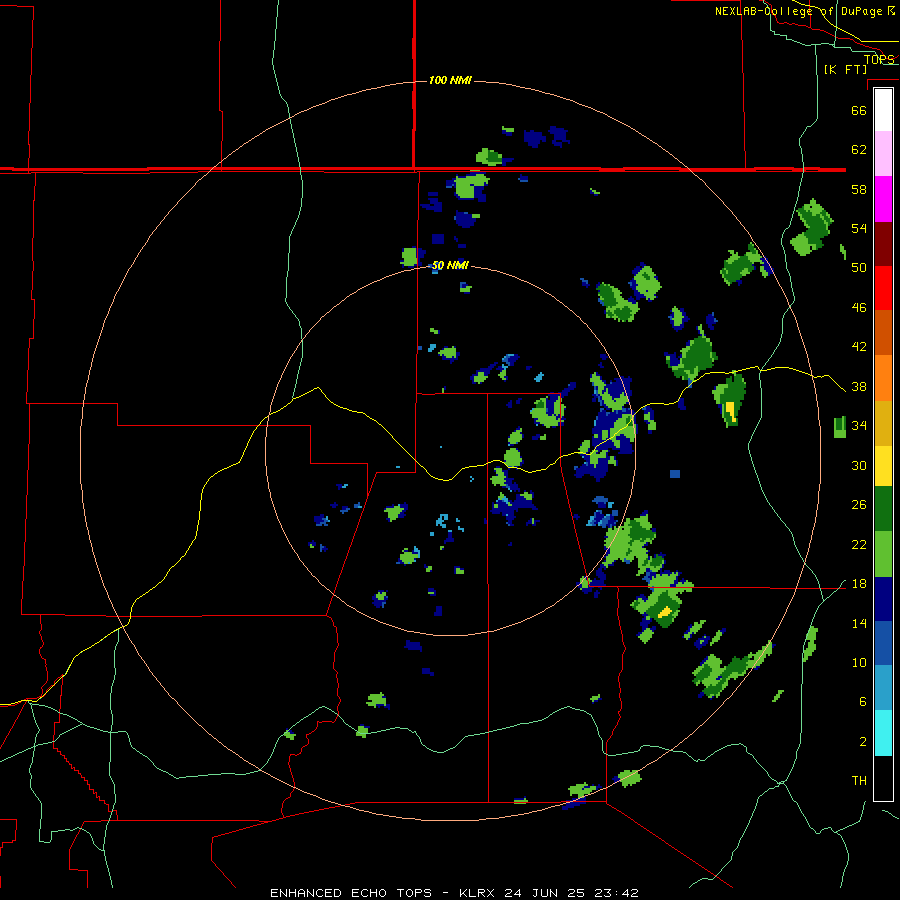900x900 pixels.
Task: Click the dark green legend swatch
Action: (883, 509)
